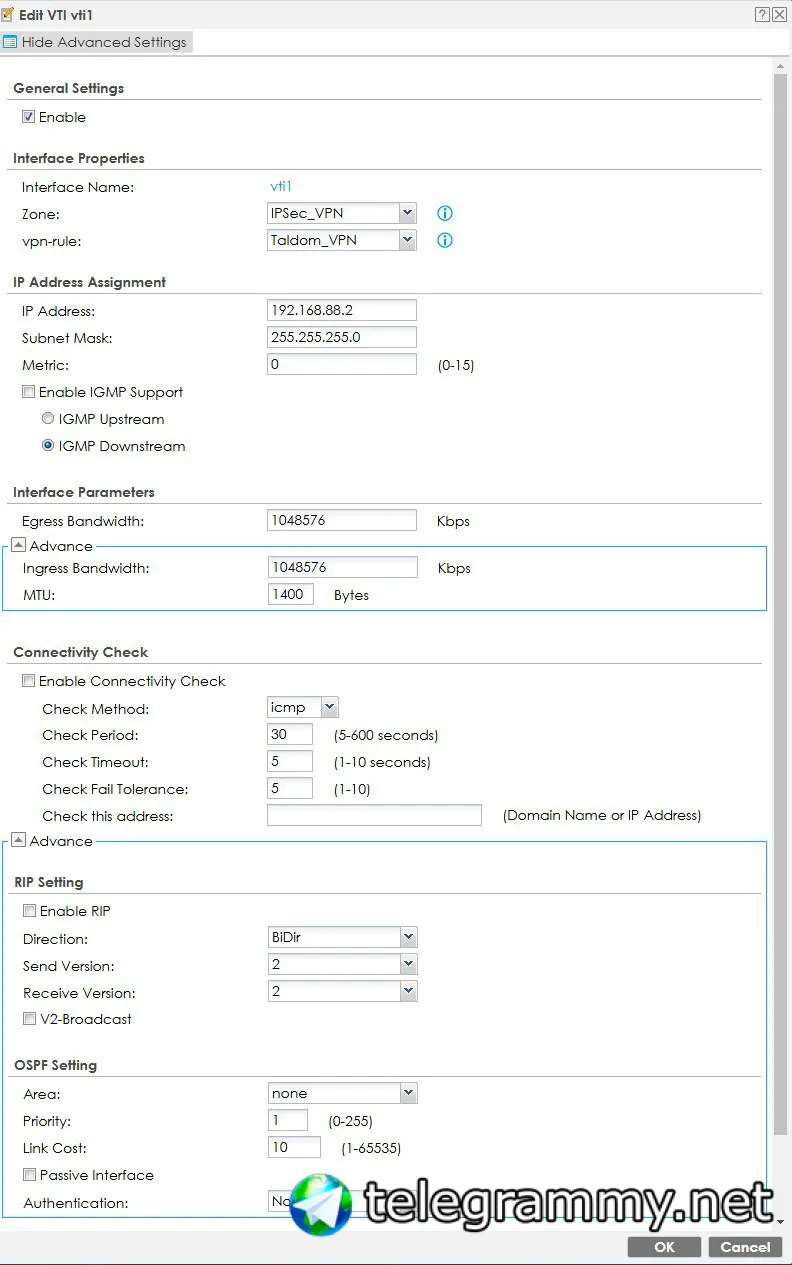Image resolution: width=792 pixels, height=1265 pixels.
Task: Click the Hide Advanced Settings list icon
Action: click(10, 42)
